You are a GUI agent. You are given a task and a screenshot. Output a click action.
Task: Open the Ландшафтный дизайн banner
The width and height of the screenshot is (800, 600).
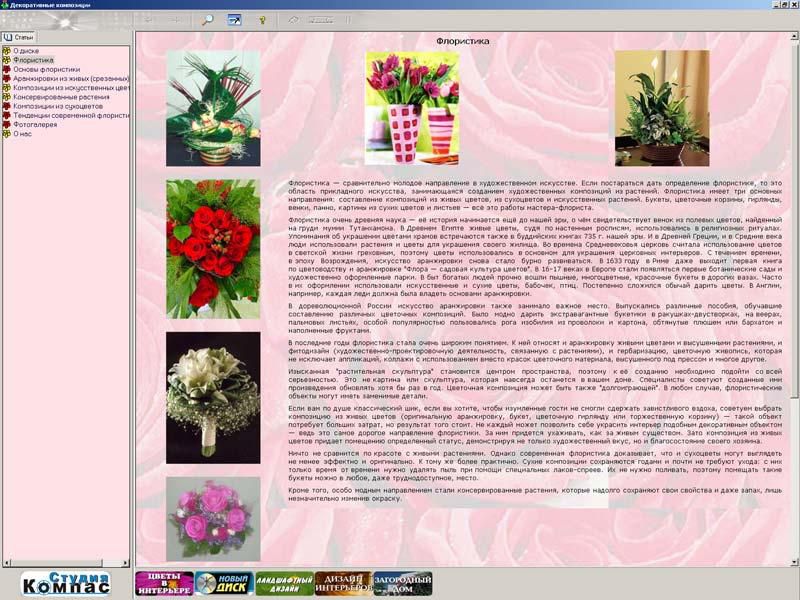click(x=284, y=583)
